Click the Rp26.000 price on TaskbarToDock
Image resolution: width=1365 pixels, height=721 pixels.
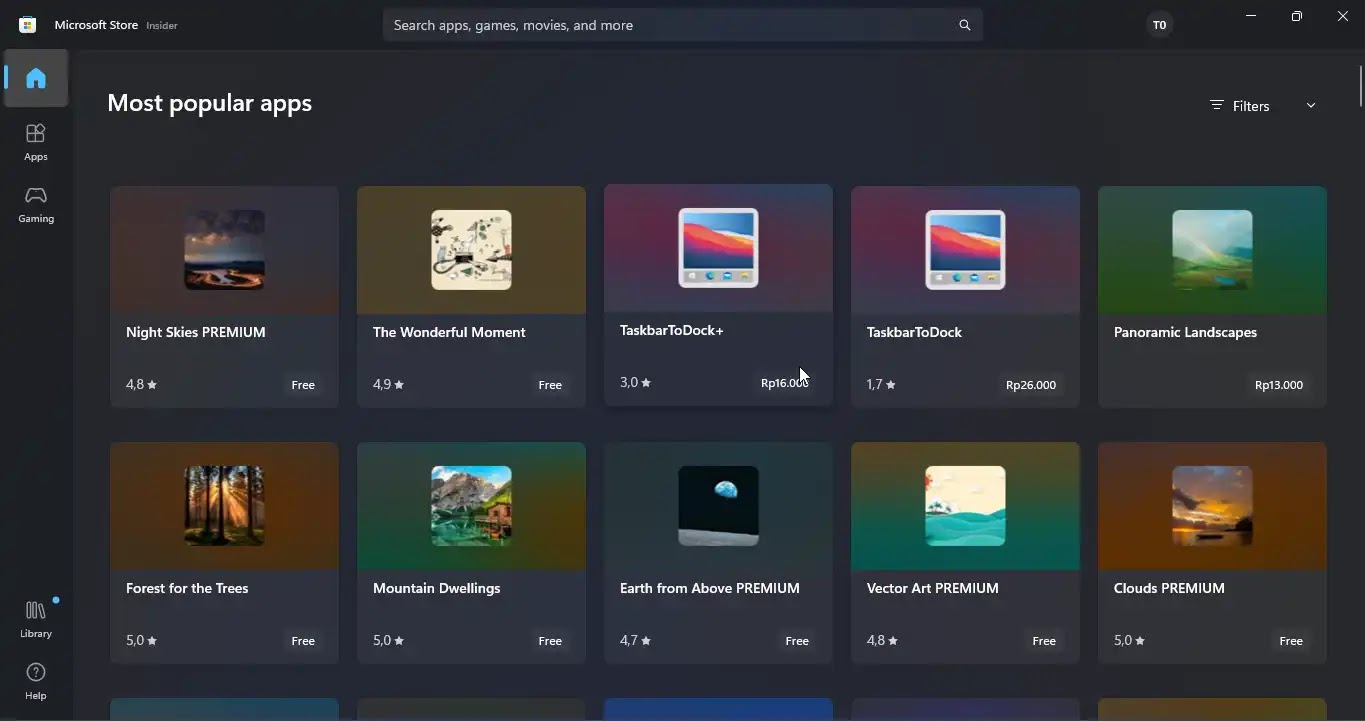pyautogui.click(x=1031, y=385)
